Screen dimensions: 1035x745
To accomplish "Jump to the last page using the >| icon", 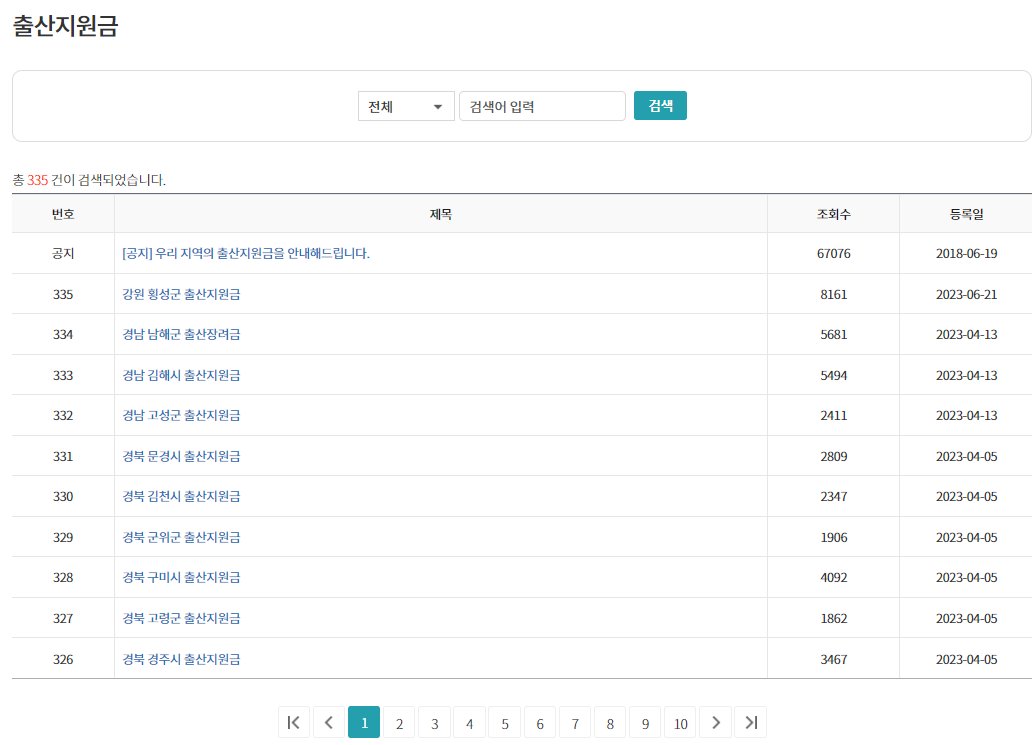I will (x=750, y=721).
